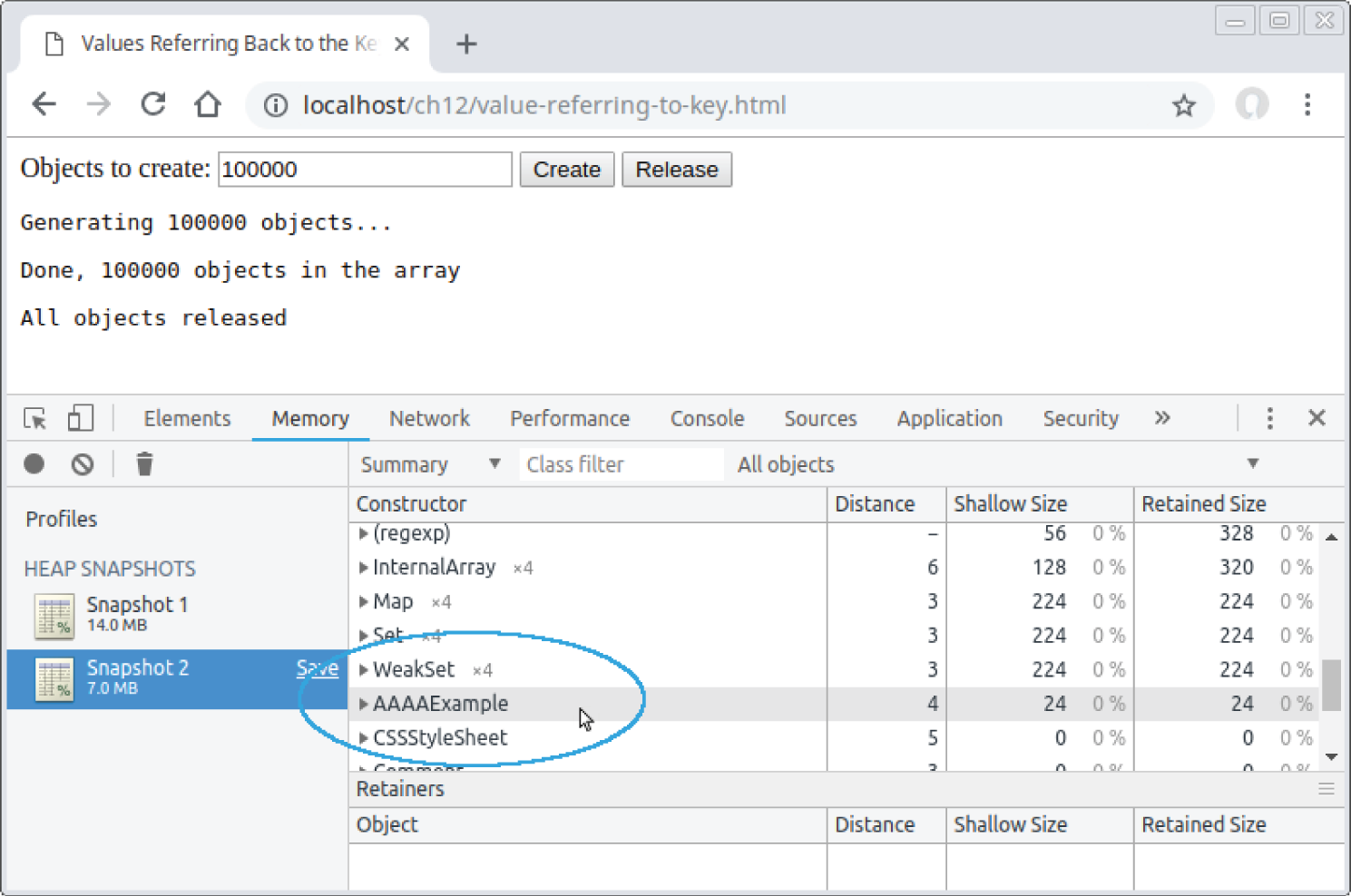Delete the selected snapshot via trash icon
The image size is (1351, 896).
pos(144,463)
